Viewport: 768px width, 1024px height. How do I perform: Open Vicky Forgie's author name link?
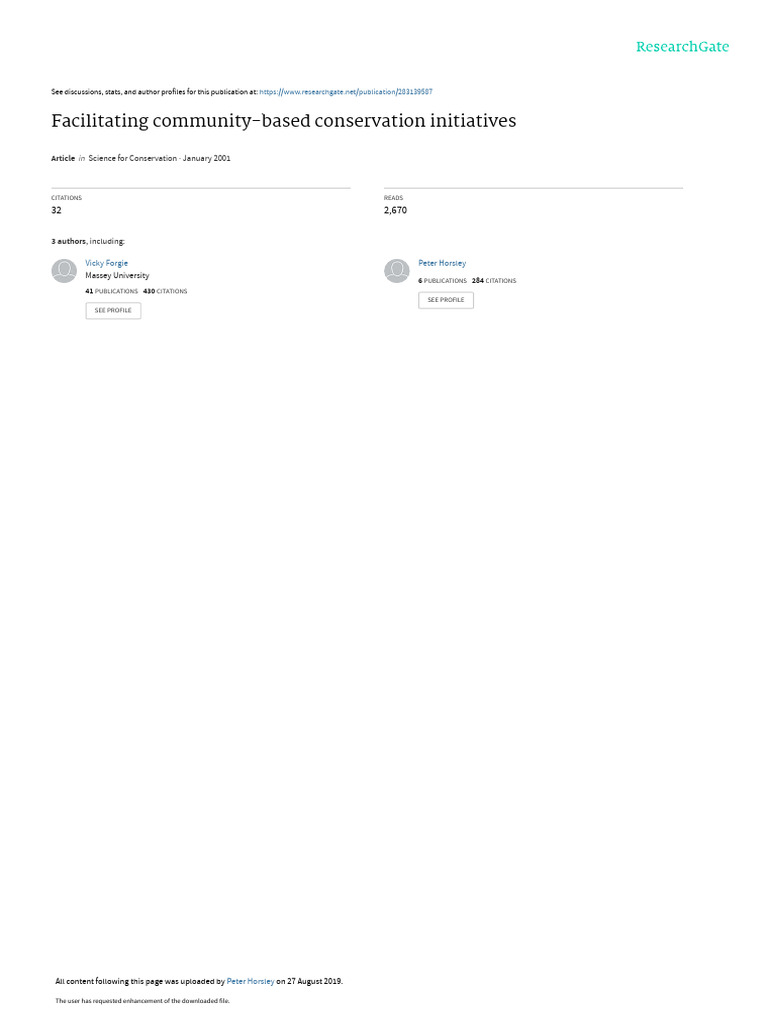coord(106,263)
